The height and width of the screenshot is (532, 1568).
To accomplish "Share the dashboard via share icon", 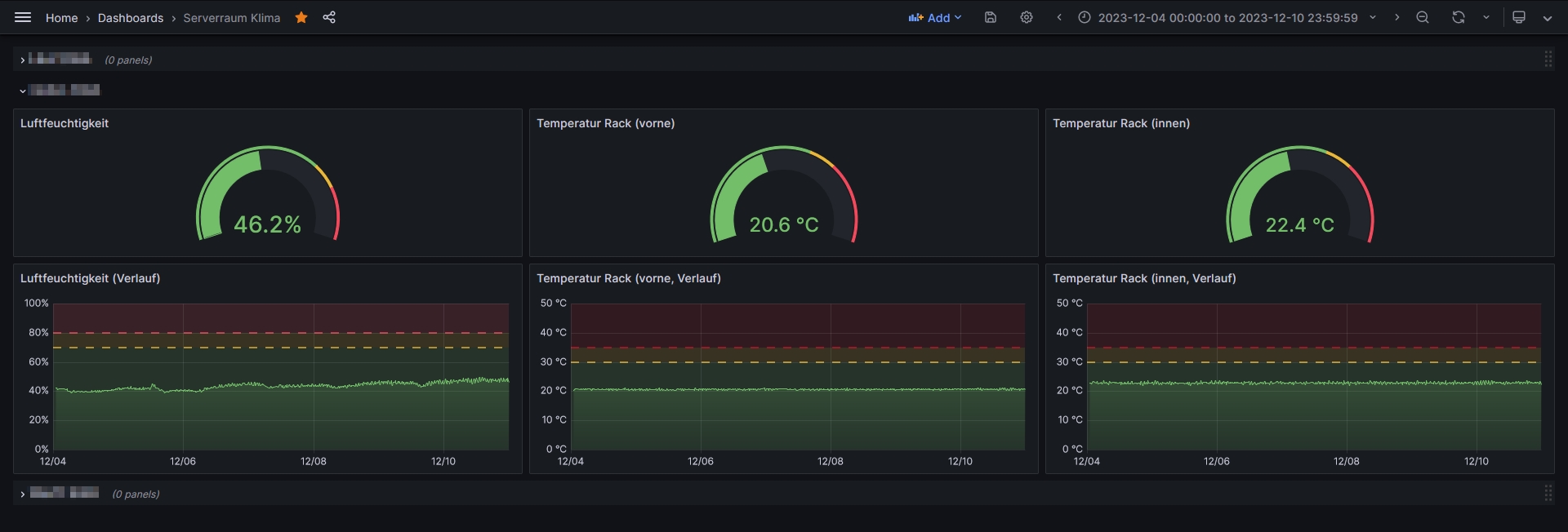I will click(329, 17).
